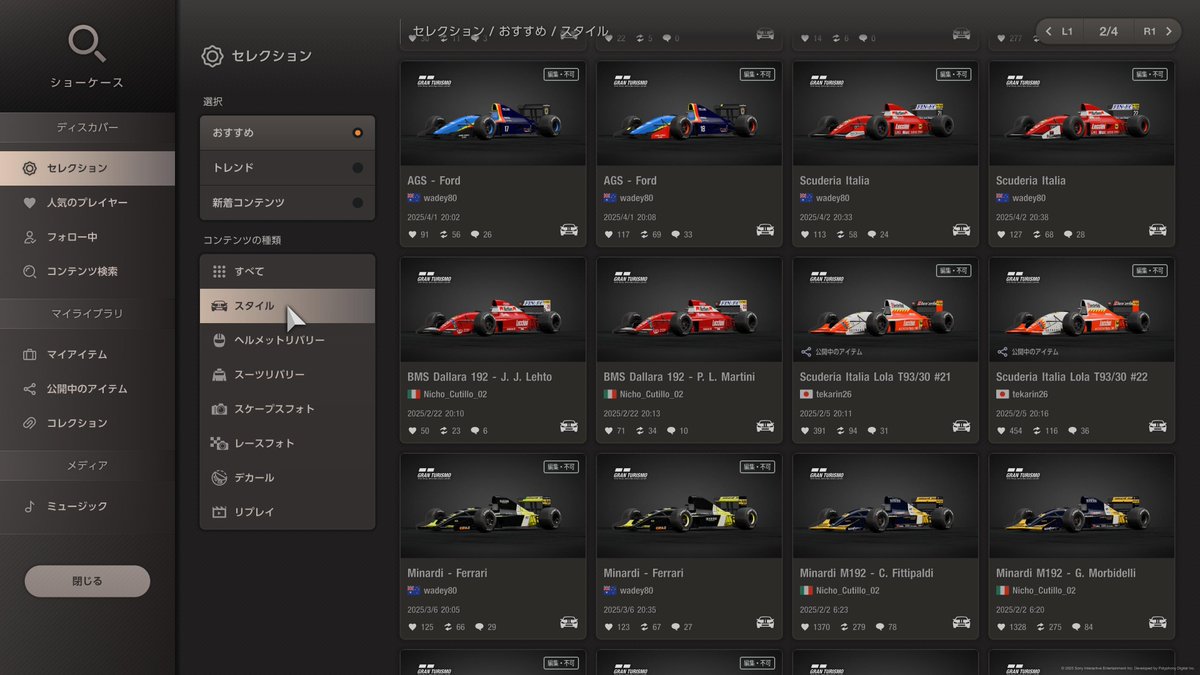Select the 新着コンテンツ radio option
The height and width of the screenshot is (675, 1200).
[287, 202]
